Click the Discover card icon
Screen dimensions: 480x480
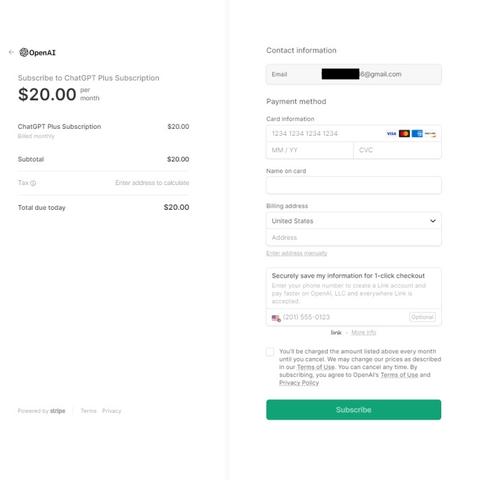click(x=430, y=134)
